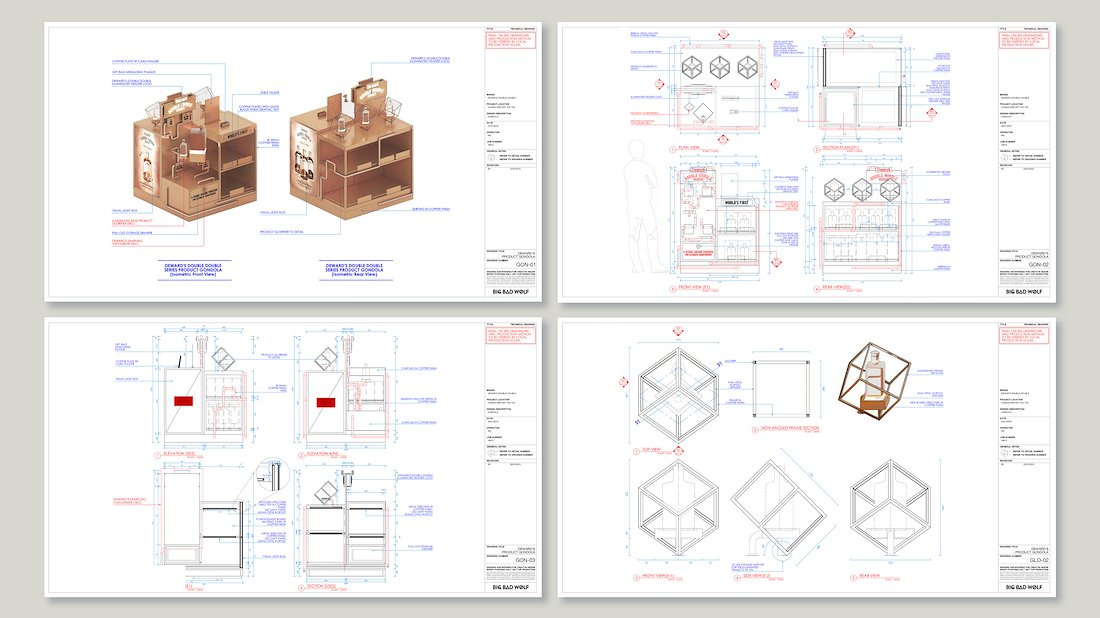Click the rear view cube drawing on GLO-02
The height and width of the screenshot is (618, 1100).
890,509
